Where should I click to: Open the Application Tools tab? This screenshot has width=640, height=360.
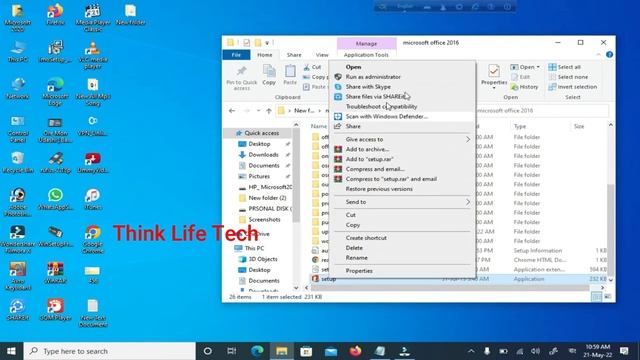tap(366, 55)
